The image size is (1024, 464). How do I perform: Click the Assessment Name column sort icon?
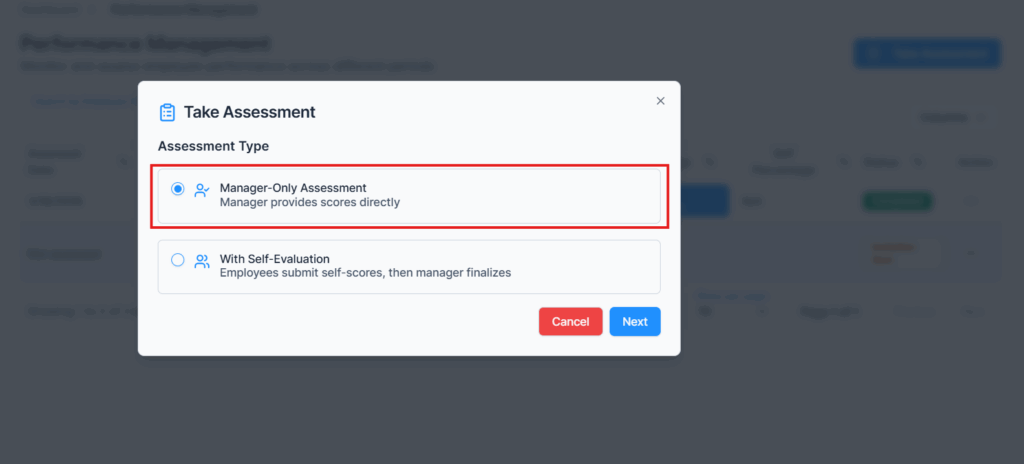click(125, 161)
